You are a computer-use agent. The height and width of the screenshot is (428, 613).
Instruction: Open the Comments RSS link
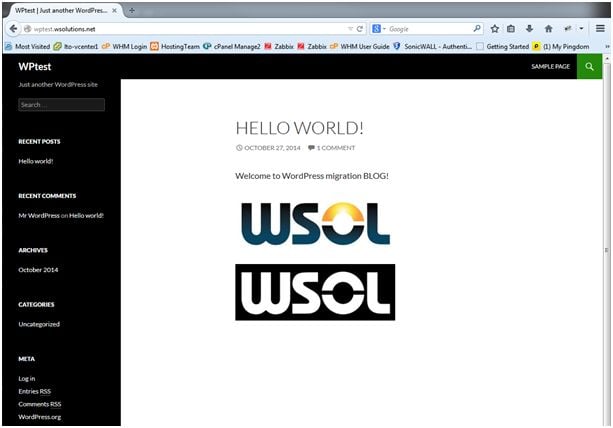39,404
